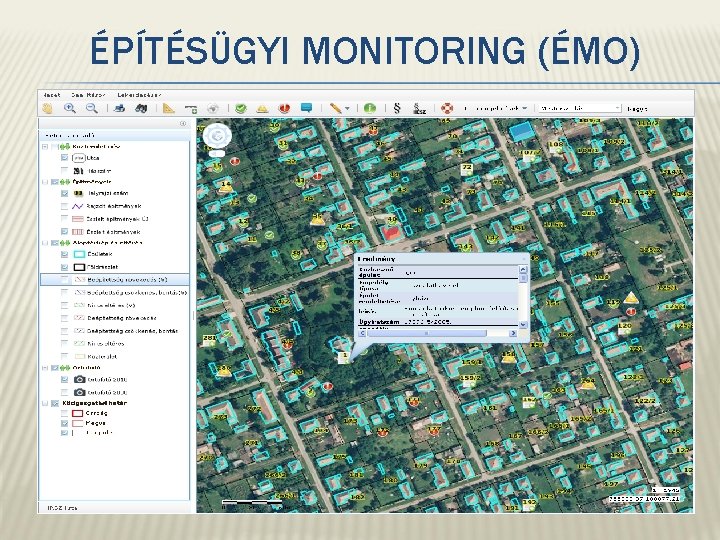
Task: Click the blue comment bubble toolbar icon
Action: [306, 108]
